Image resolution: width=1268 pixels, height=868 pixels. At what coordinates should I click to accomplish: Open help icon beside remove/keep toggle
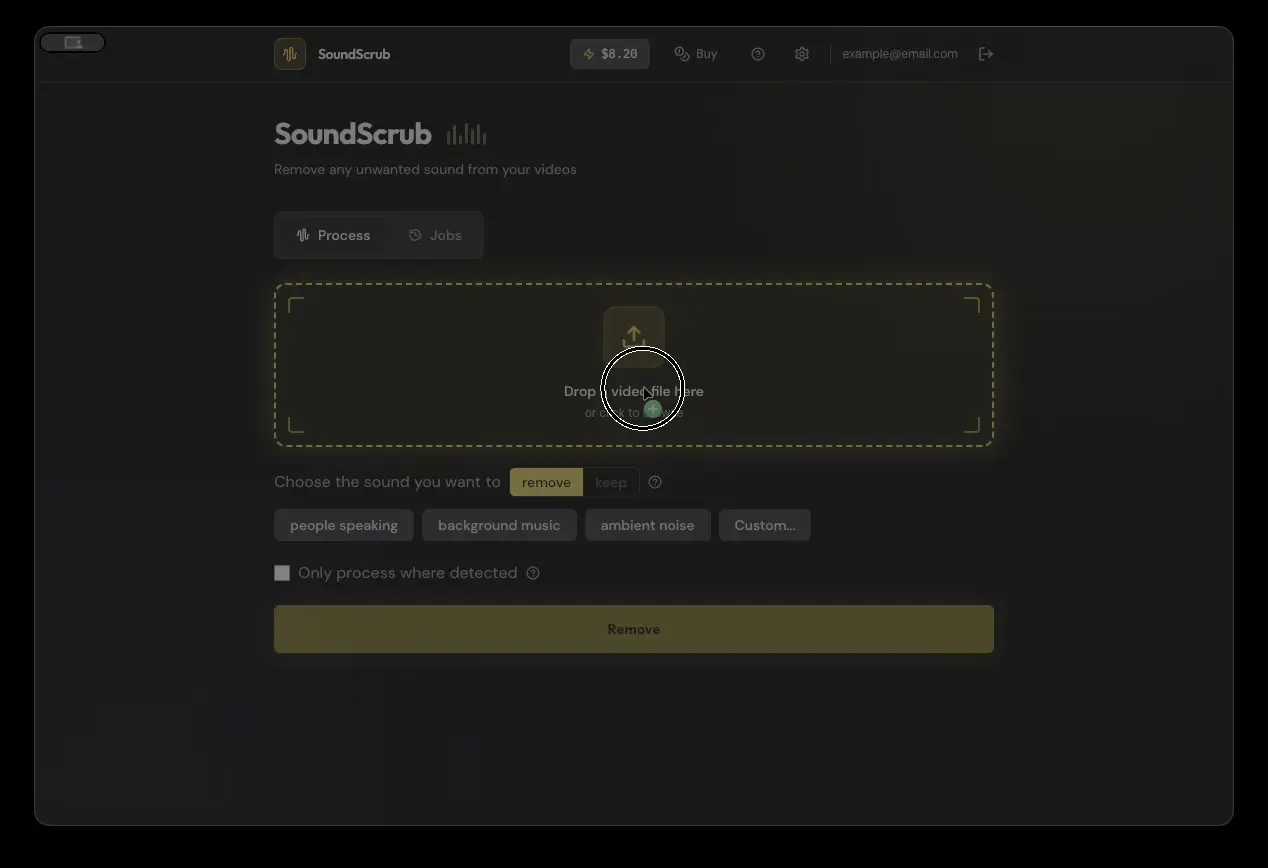(x=655, y=482)
